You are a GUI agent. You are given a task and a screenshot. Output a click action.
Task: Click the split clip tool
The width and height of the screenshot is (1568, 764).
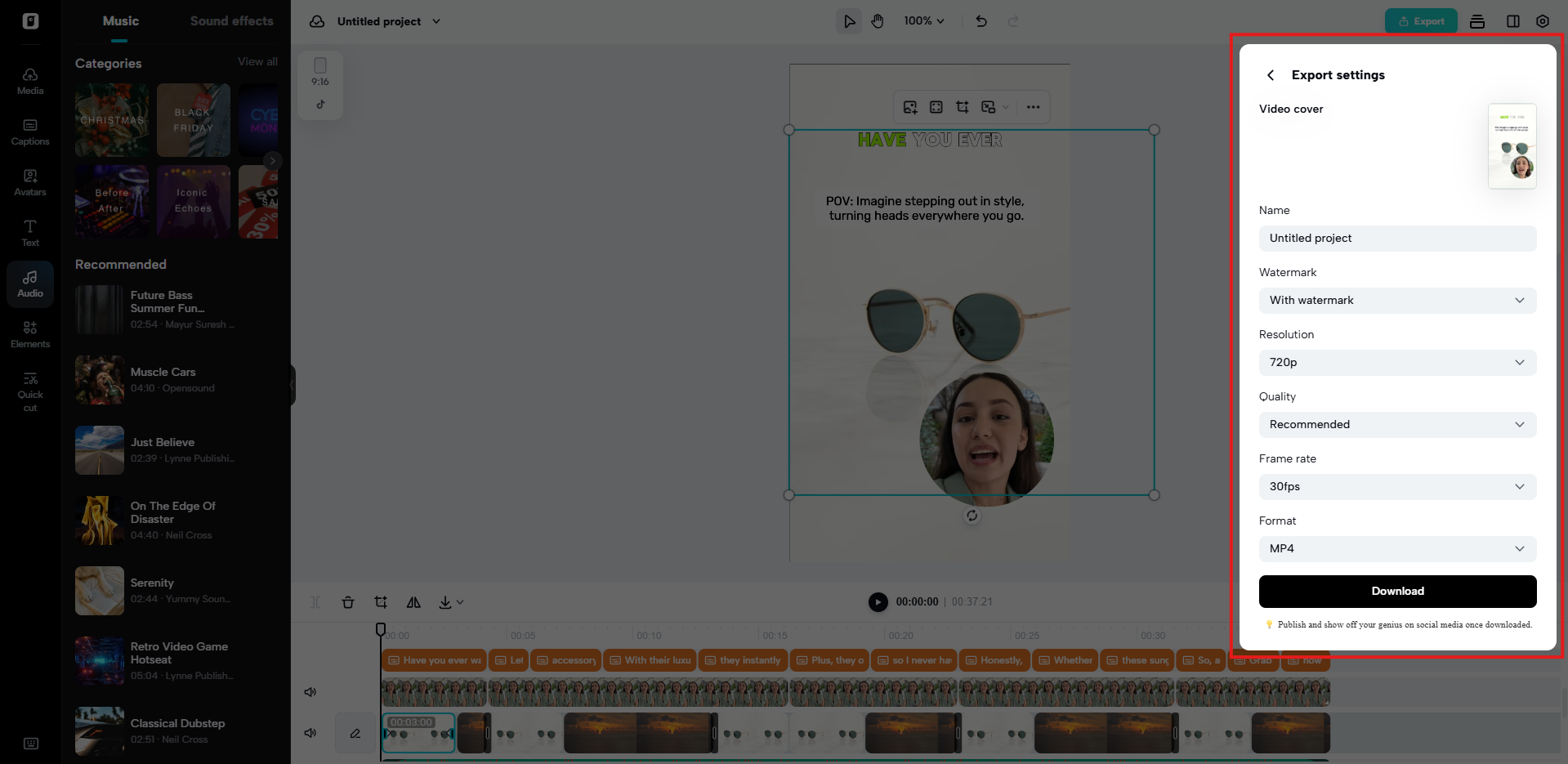click(315, 602)
